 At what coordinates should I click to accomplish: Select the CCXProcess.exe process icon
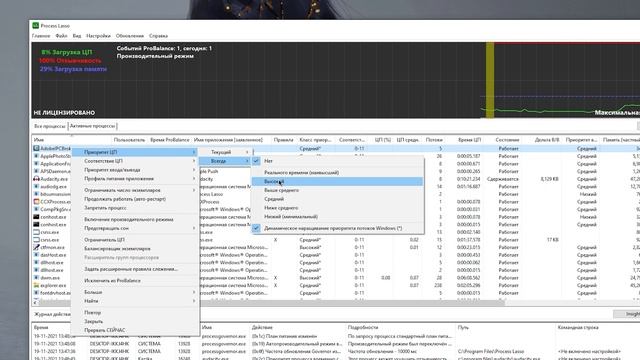36,202
